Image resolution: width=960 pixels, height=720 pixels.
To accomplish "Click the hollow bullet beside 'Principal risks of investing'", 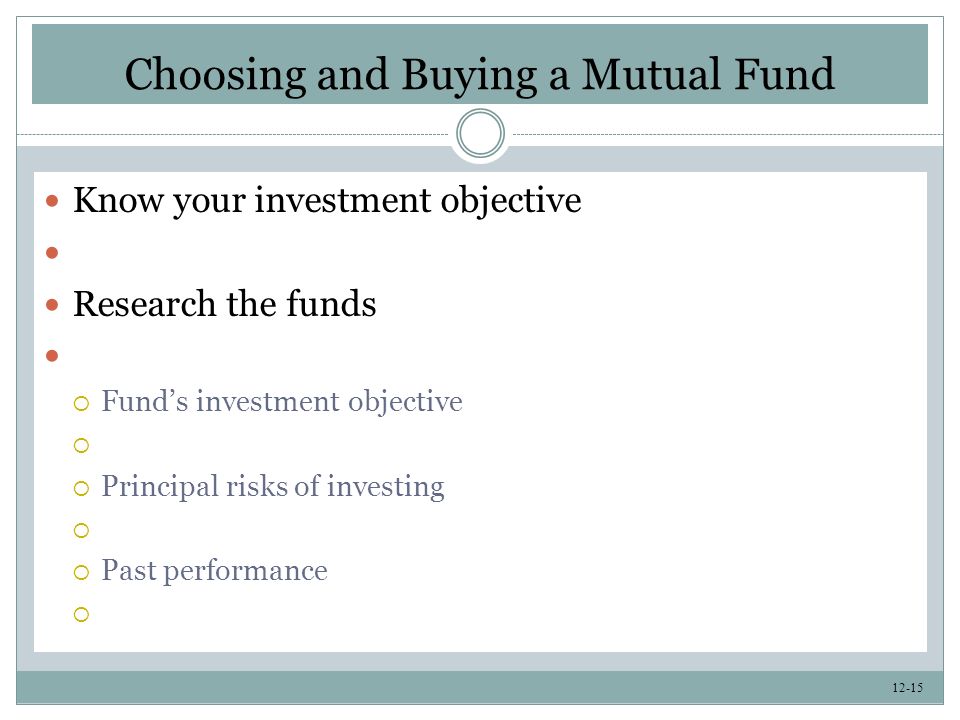I will [81, 489].
